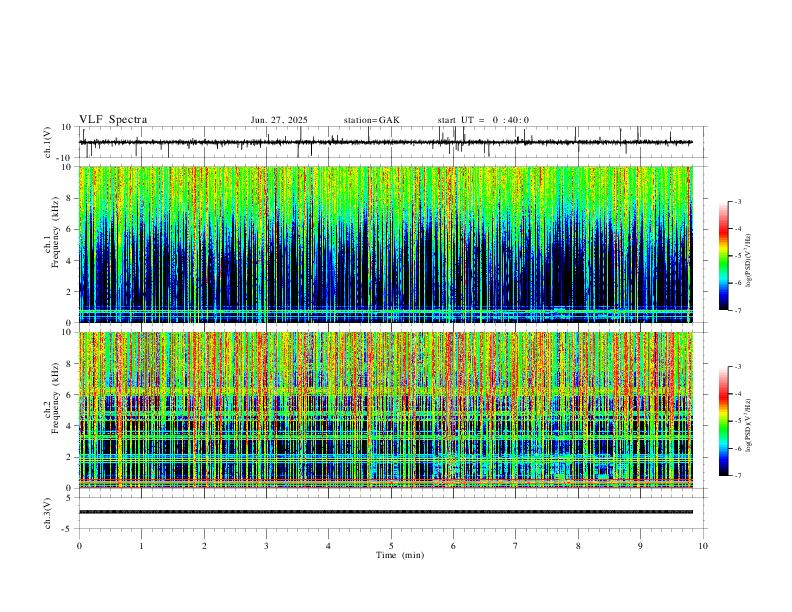Click the ch.1 spectrogram colorbar

tap(723, 256)
